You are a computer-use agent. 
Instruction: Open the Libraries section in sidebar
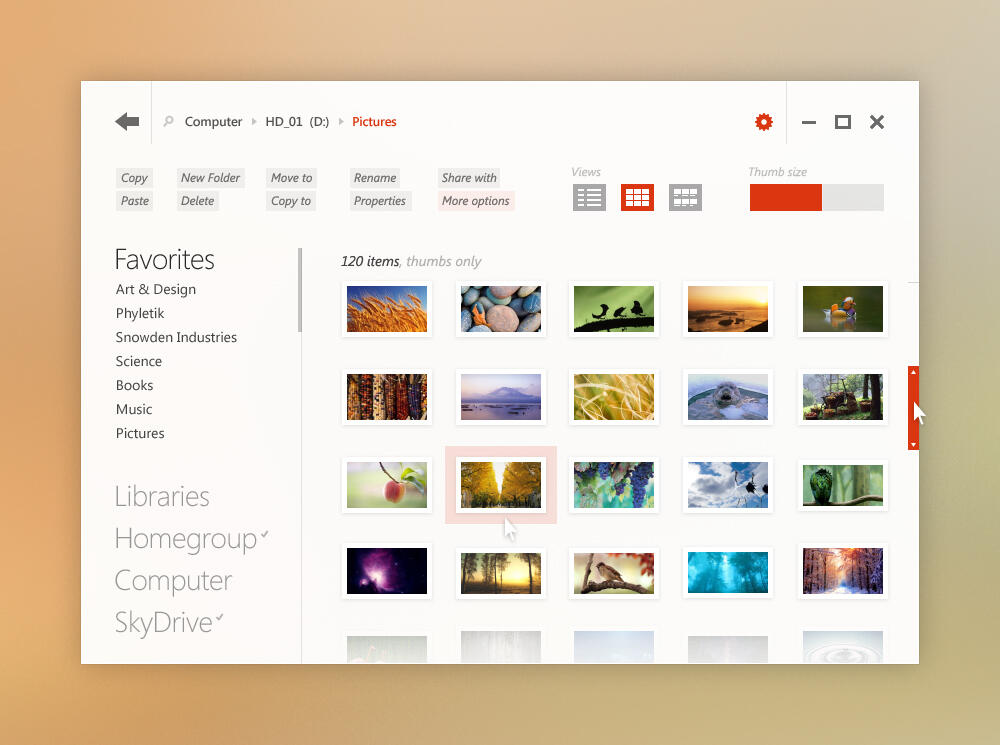pyautogui.click(x=162, y=497)
